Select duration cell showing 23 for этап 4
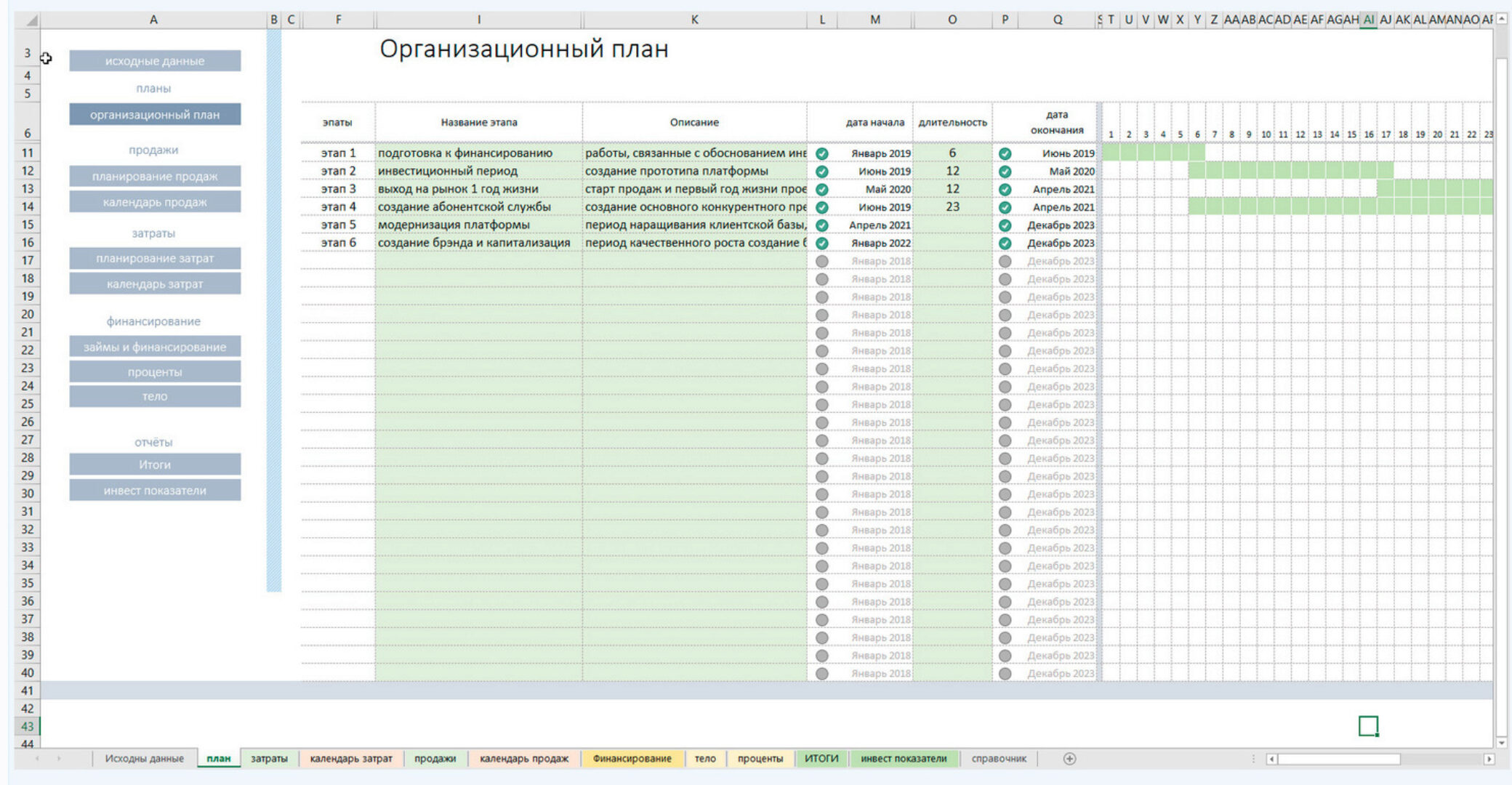1512x785 pixels. click(x=952, y=207)
